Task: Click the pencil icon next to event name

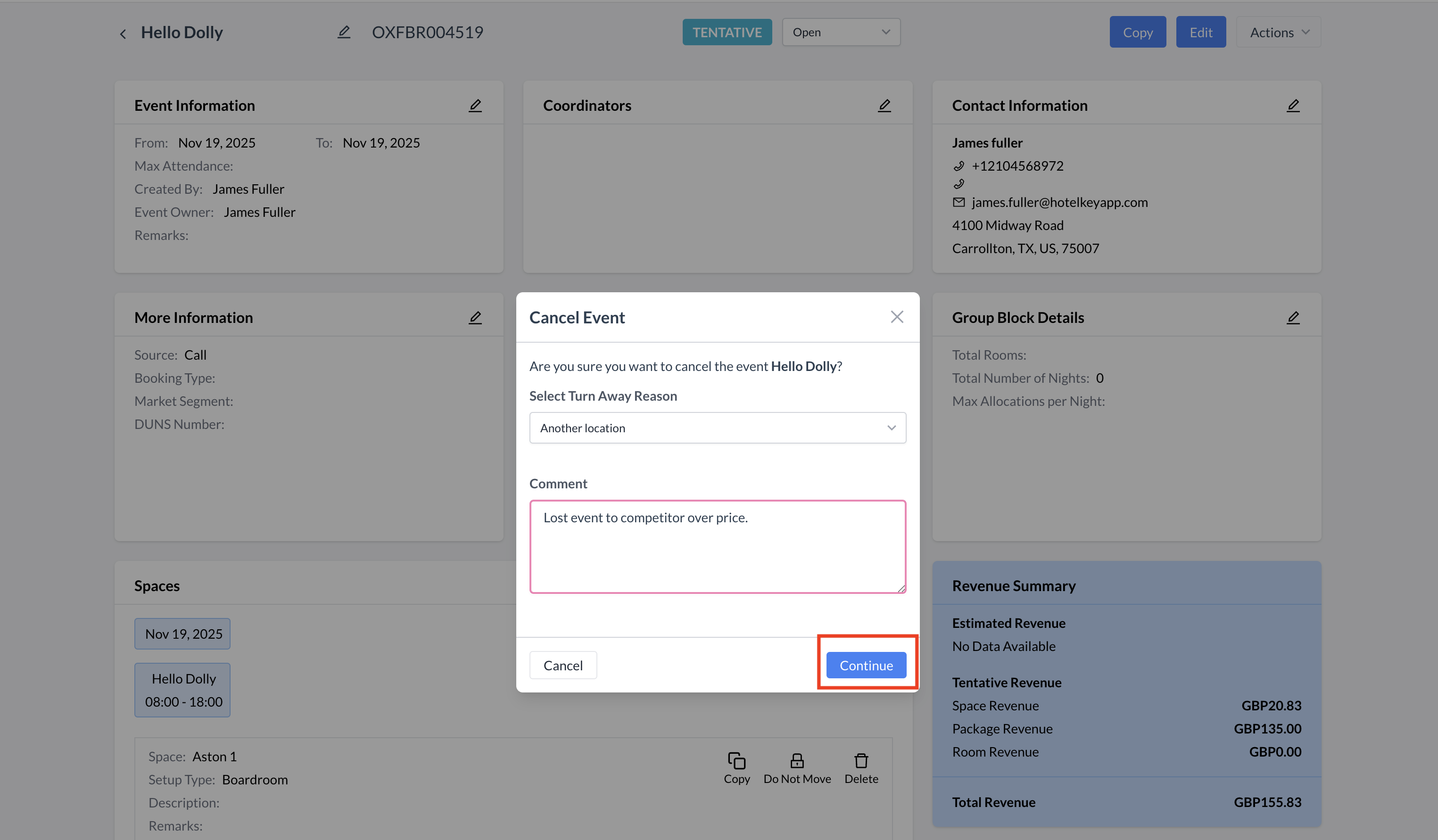Action: pos(344,33)
